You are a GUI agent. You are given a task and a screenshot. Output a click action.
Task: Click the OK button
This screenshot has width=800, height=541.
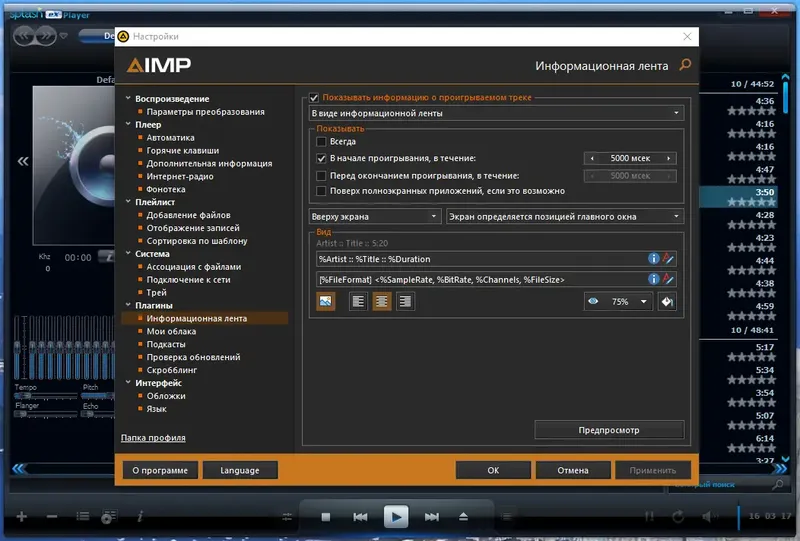tap(493, 470)
